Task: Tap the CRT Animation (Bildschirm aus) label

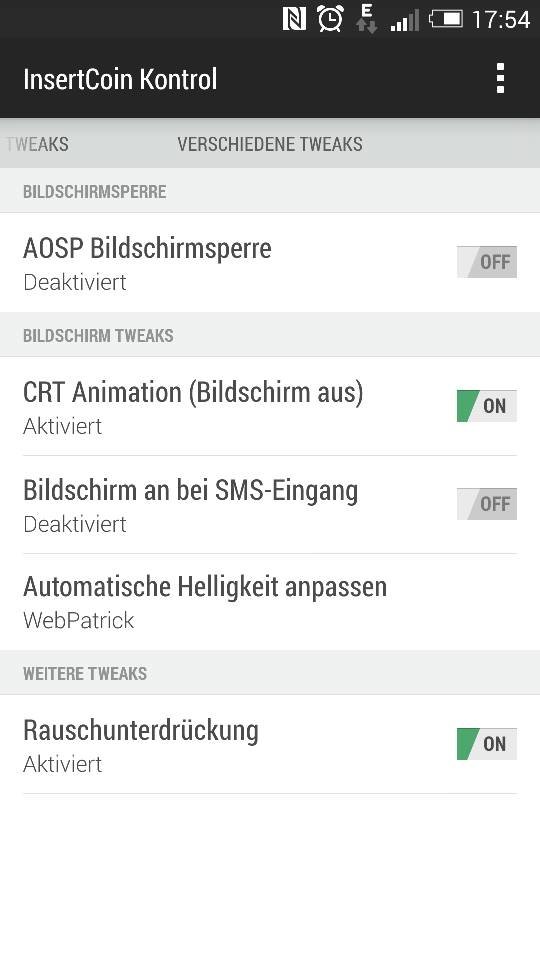Action: point(193,392)
